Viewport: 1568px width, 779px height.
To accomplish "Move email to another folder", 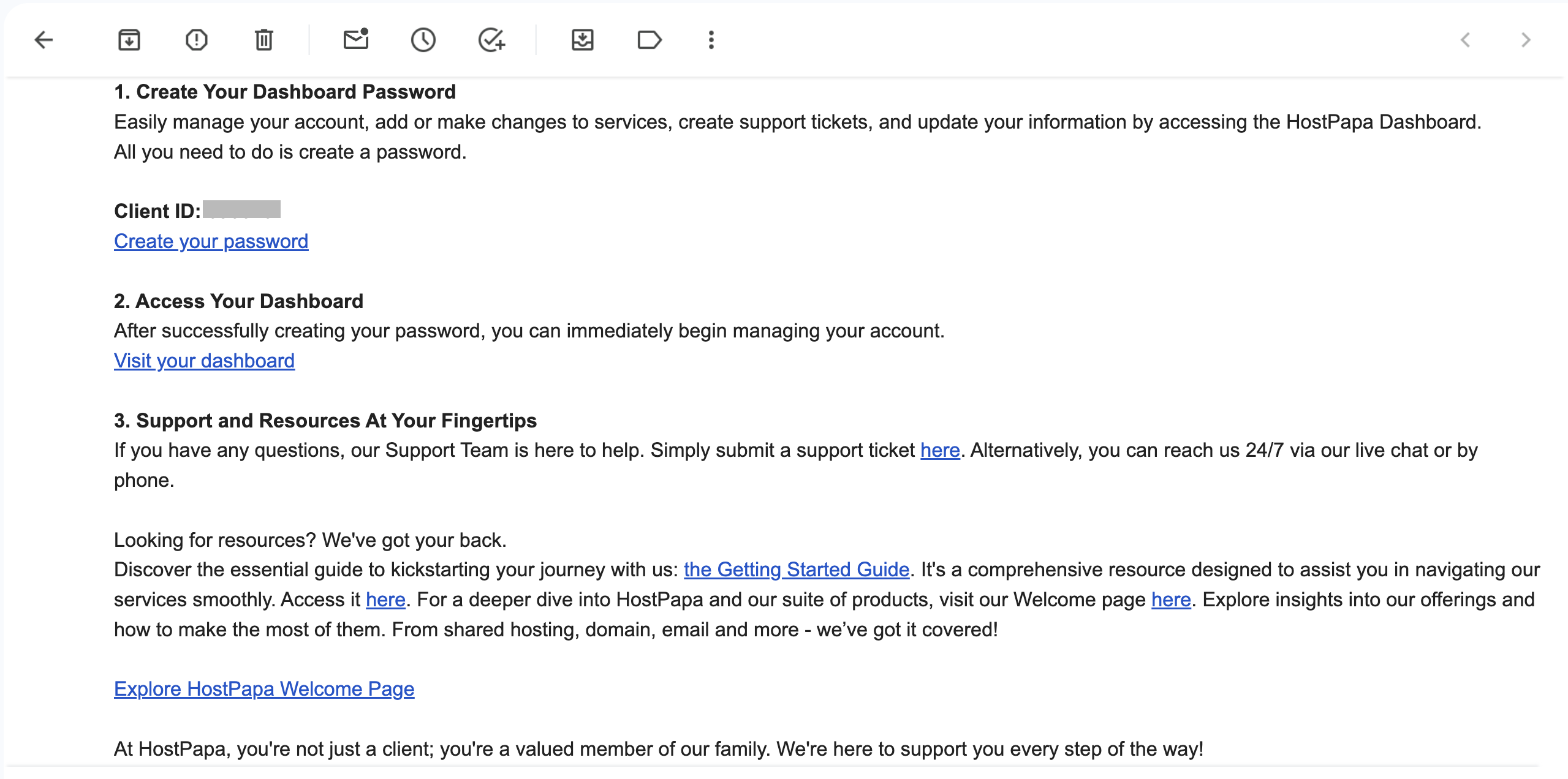I will (583, 40).
